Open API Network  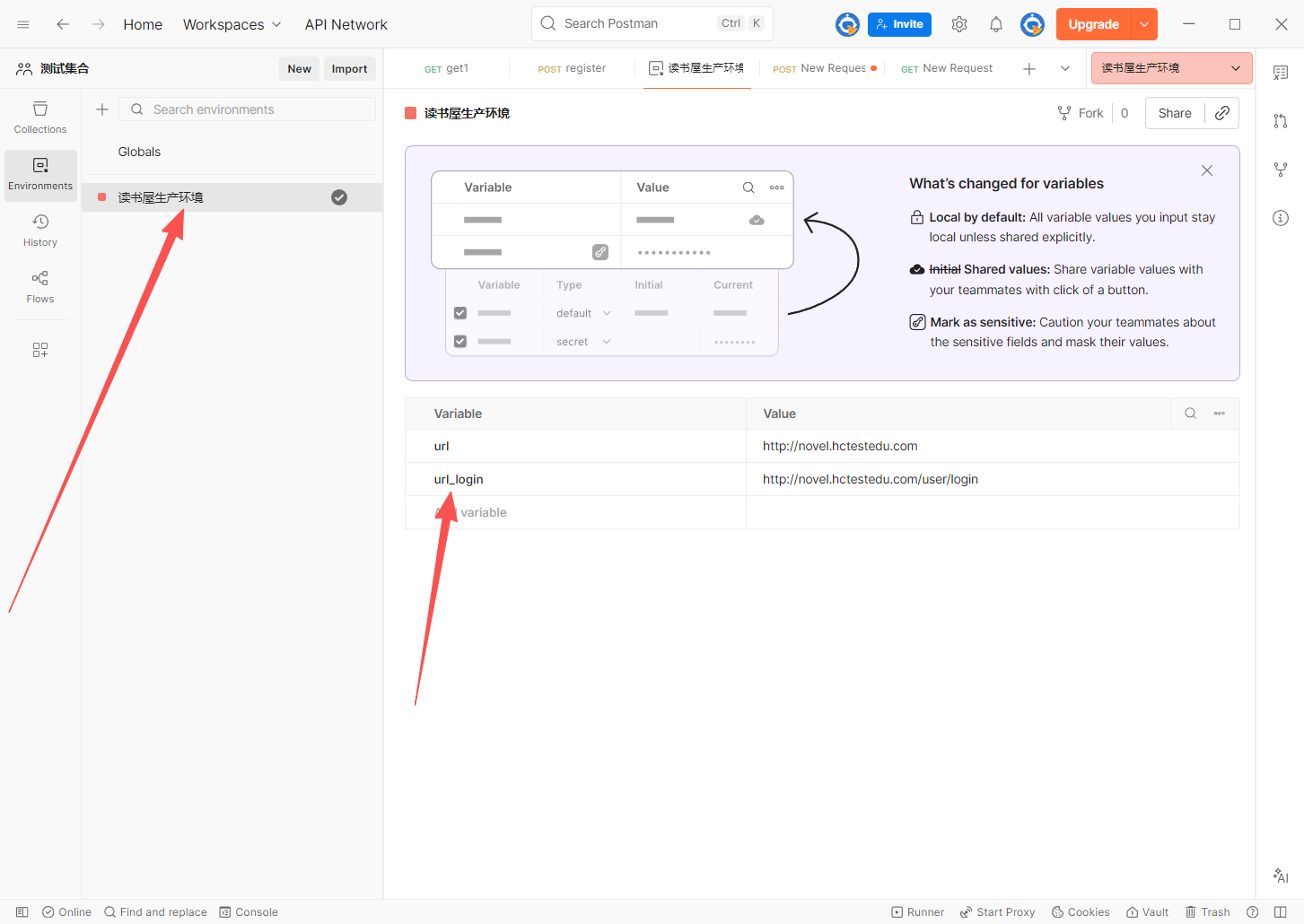[x=346, y=24]
